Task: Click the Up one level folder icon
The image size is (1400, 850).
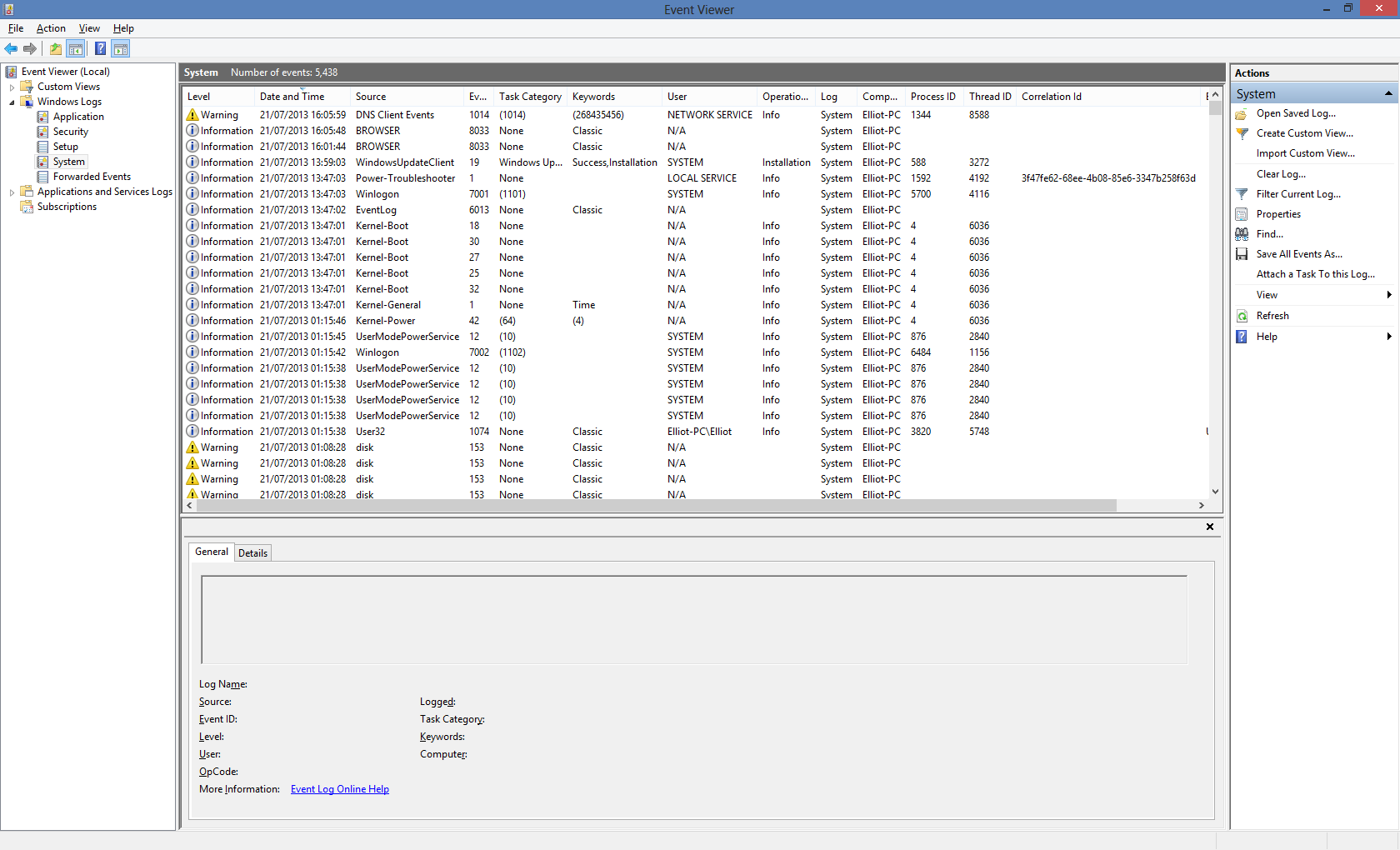Action: 56,48
